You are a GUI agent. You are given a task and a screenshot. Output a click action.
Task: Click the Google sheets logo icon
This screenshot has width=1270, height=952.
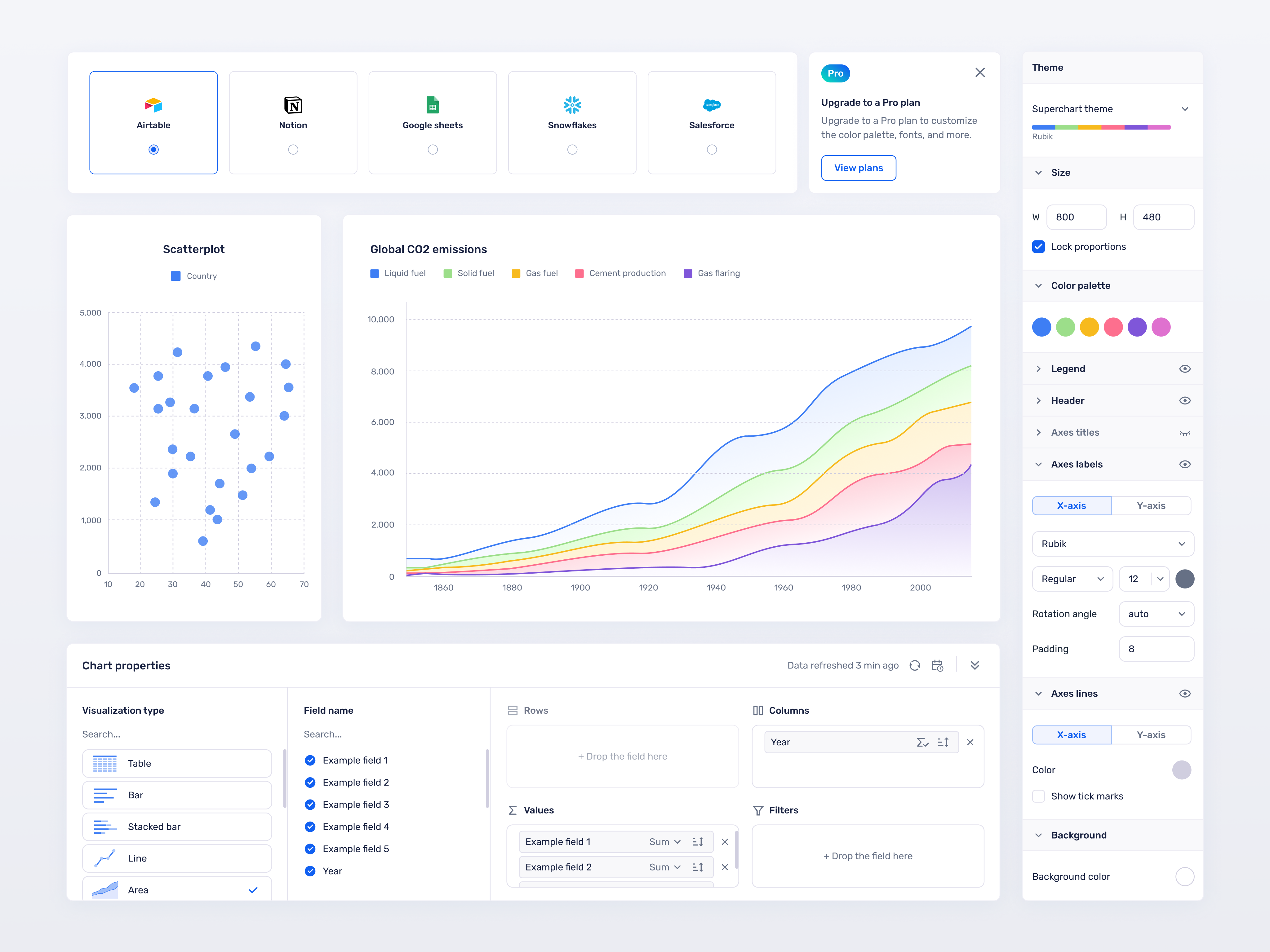pyautogui.click(x=432, y=105)
